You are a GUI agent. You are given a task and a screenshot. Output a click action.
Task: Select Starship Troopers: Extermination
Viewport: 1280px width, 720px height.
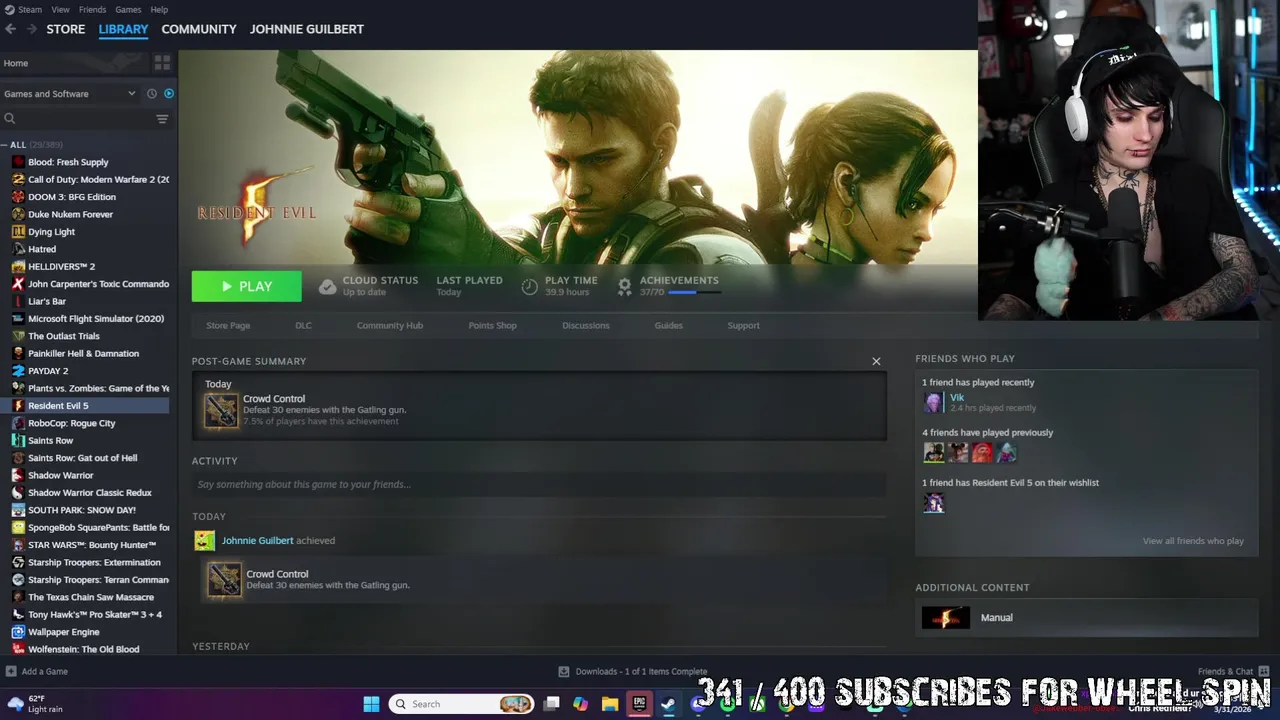(94, 562)
